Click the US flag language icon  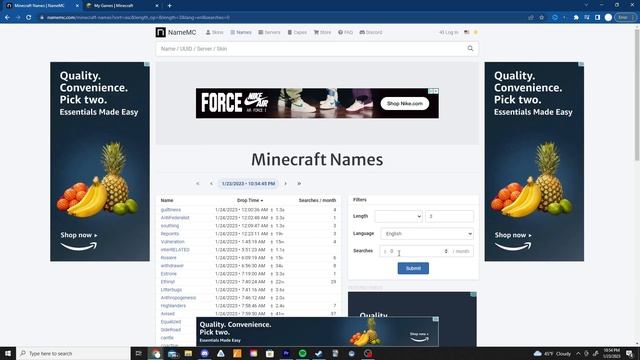pyautogui.click(x=467, y=32)
